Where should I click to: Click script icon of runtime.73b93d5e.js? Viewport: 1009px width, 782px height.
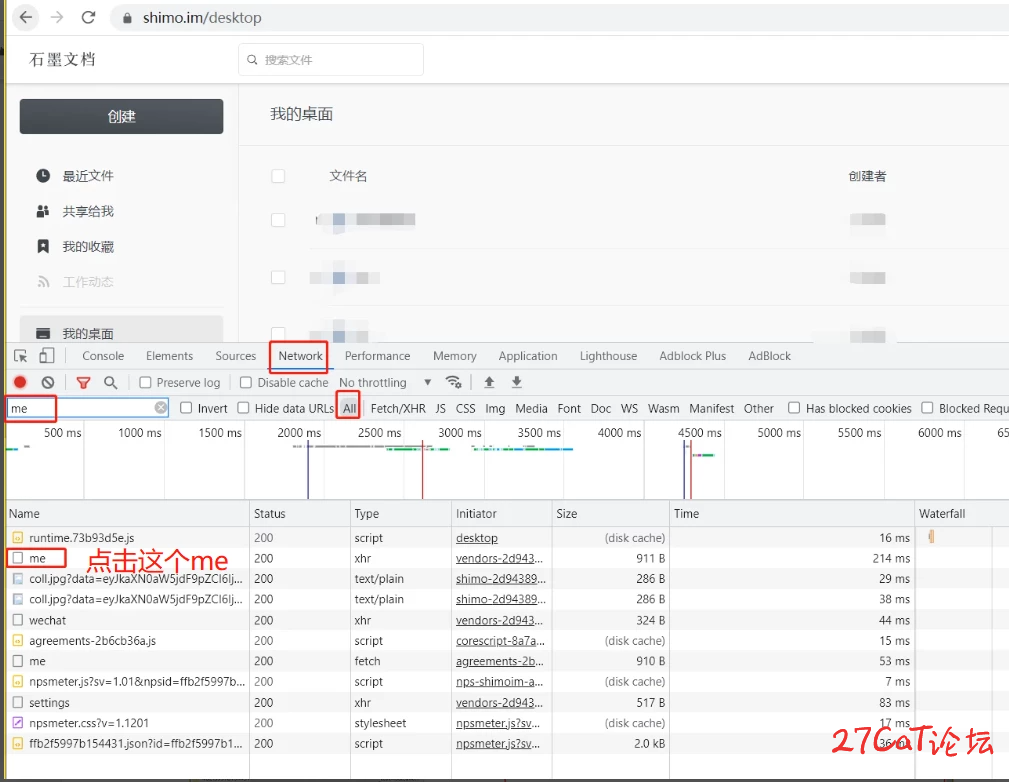coord(17,537)
